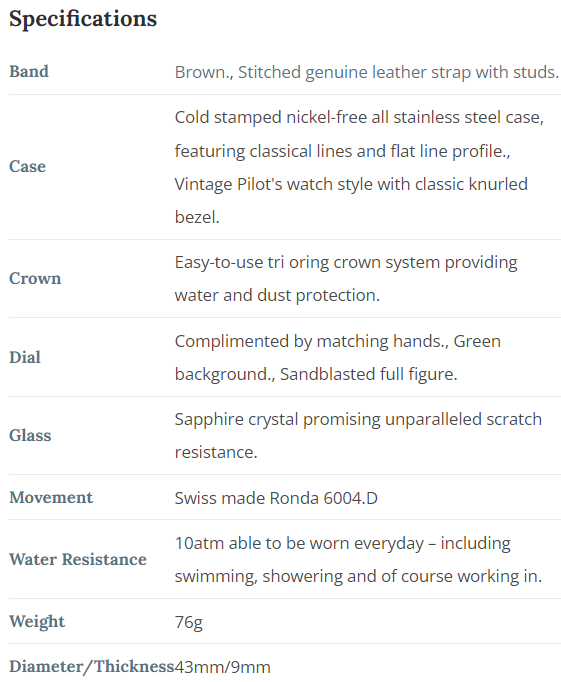Select the Crown row label
This screenshot has height=682, width=561.
point(35,278)
